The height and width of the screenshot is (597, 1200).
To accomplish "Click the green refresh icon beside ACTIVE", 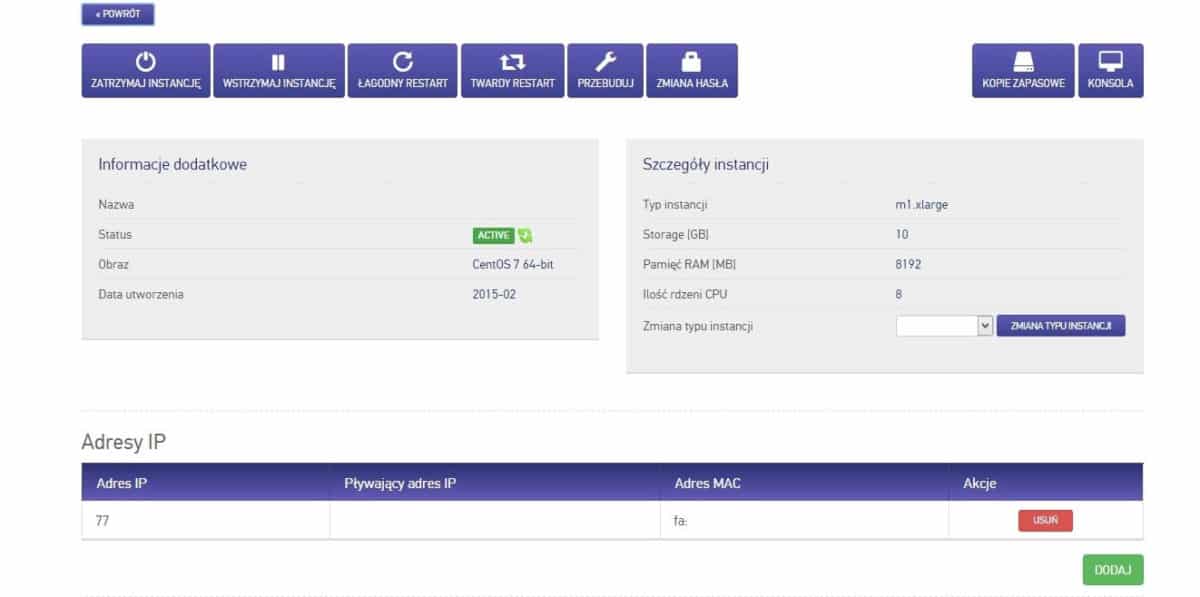I will pyautogui.click(x=525, y=236).
